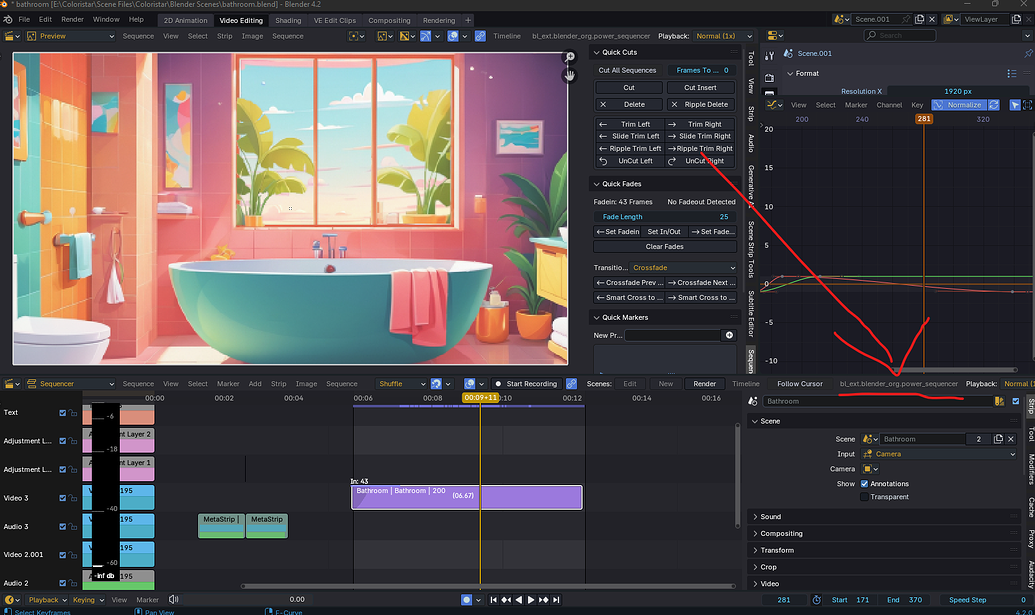Toggle the Bathroom strip mute checkbox in sidebar
Screen dimensions: 1035x615
(1016, 401)
